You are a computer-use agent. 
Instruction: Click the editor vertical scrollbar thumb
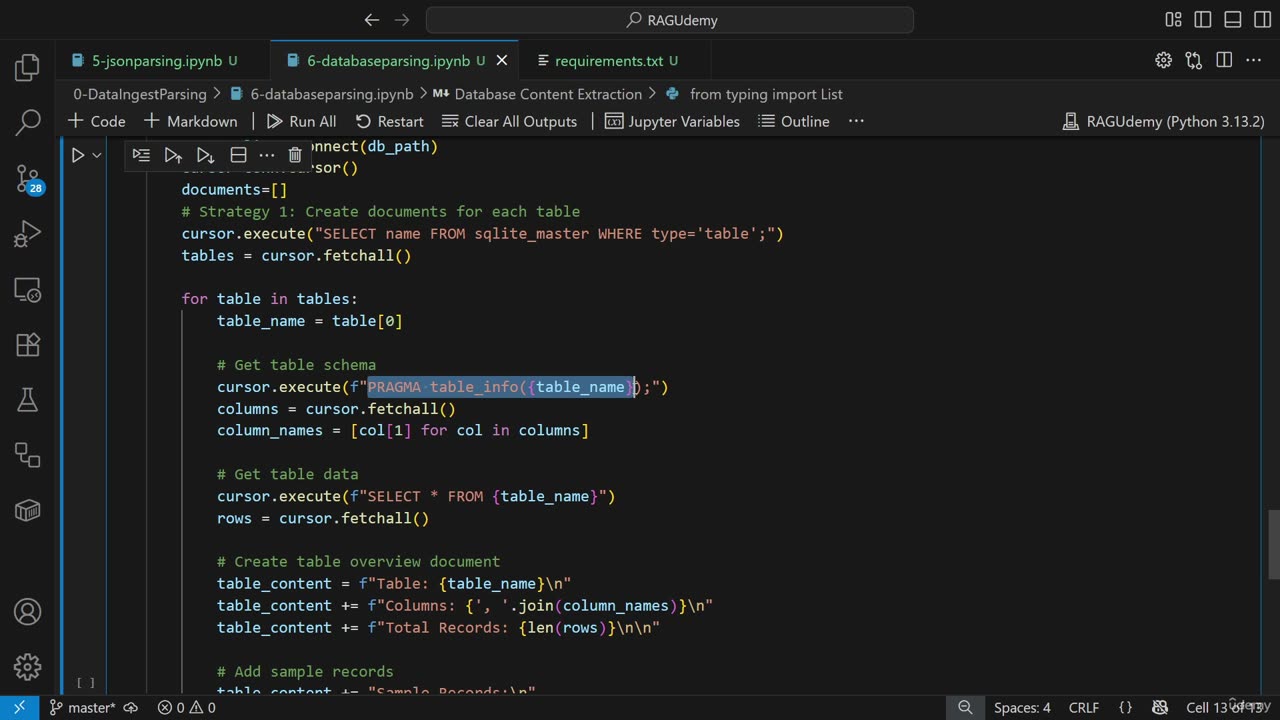[x=1274, y=544]
